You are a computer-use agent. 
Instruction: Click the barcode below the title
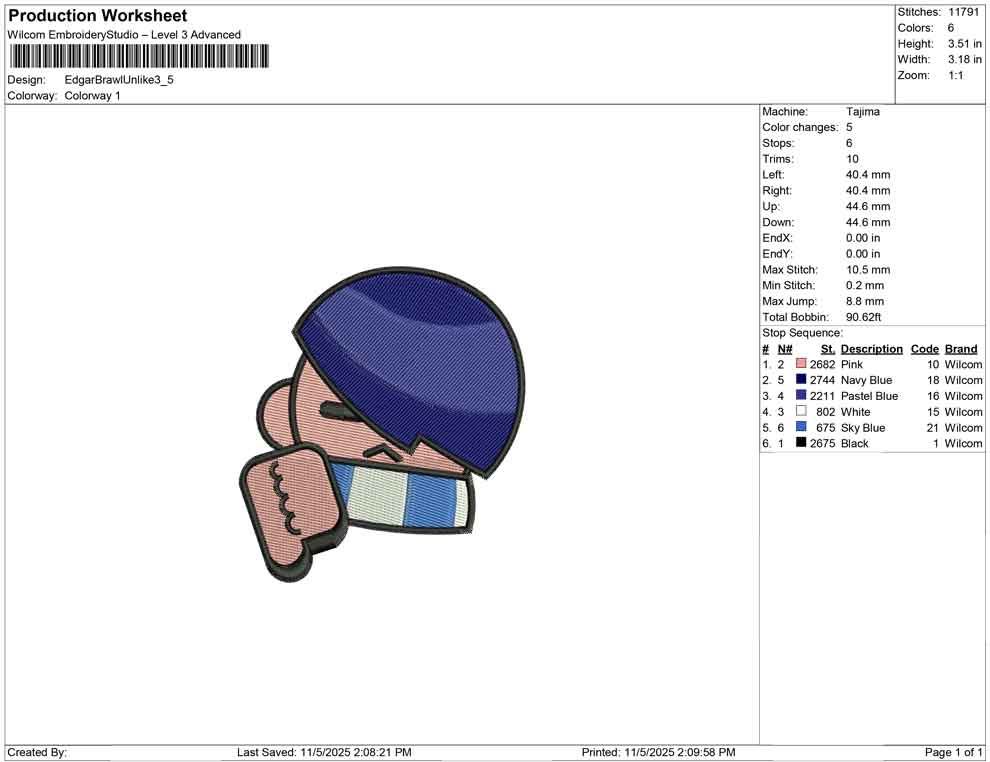pyautogui.click(x=138, y=56)
